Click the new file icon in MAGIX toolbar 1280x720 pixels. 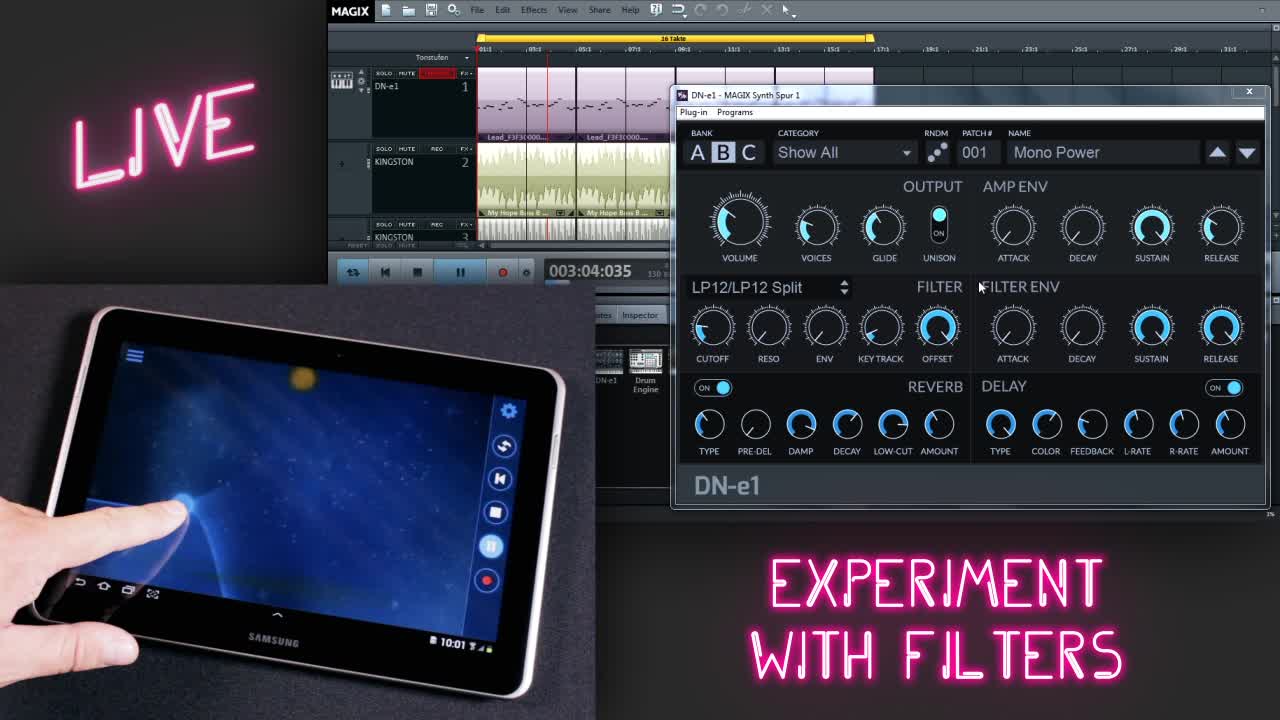pyautogui.click(x=386, y=10)
